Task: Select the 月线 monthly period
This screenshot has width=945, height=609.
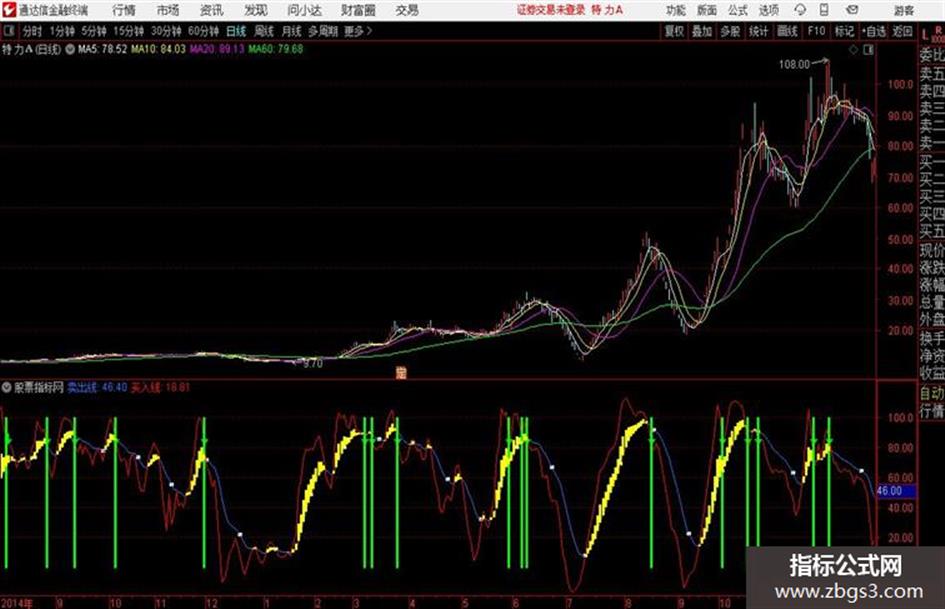Action: [x=292, y=31]
